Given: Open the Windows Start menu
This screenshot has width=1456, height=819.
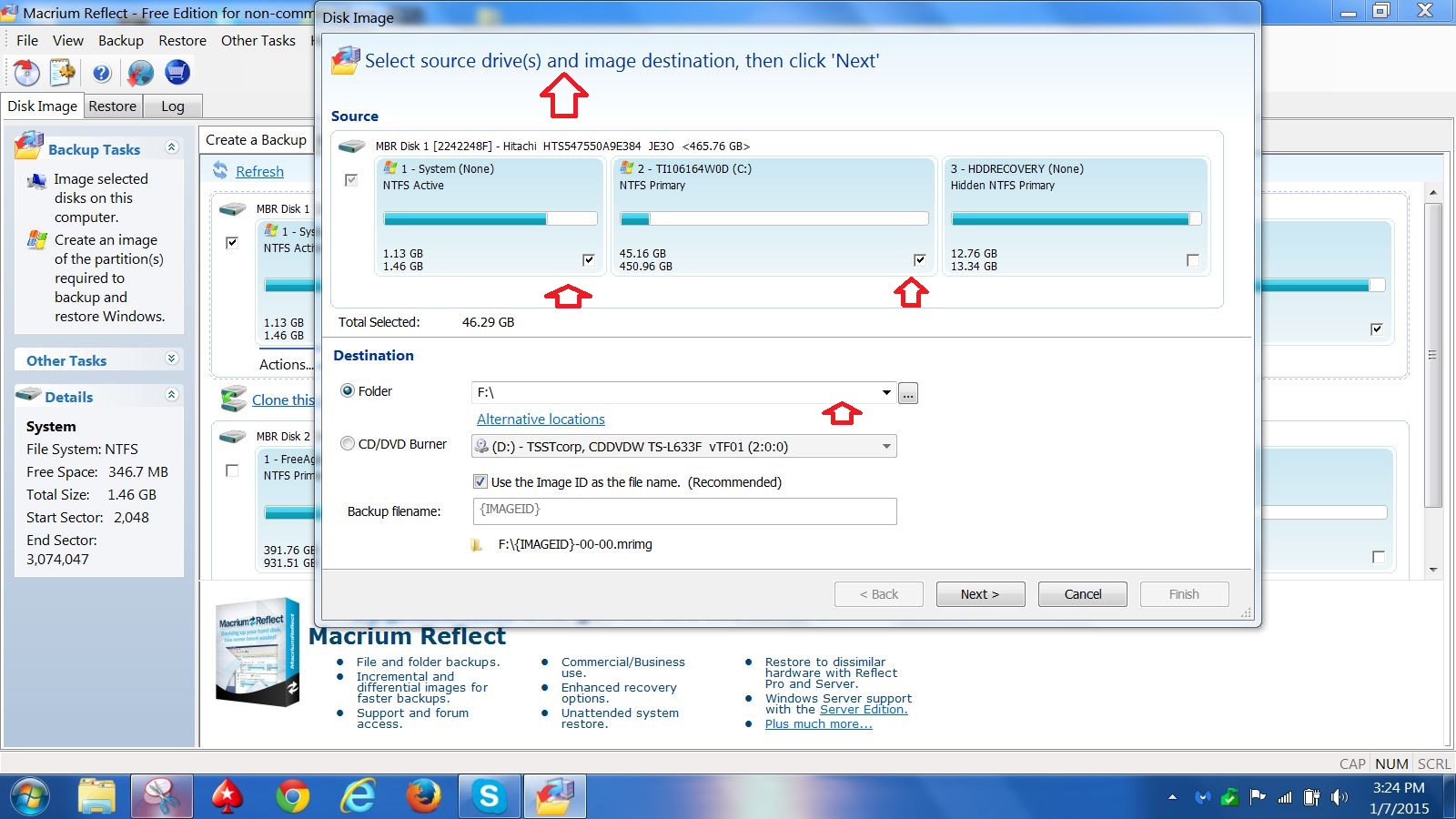Looking at the screenshot, I should 29,797.
